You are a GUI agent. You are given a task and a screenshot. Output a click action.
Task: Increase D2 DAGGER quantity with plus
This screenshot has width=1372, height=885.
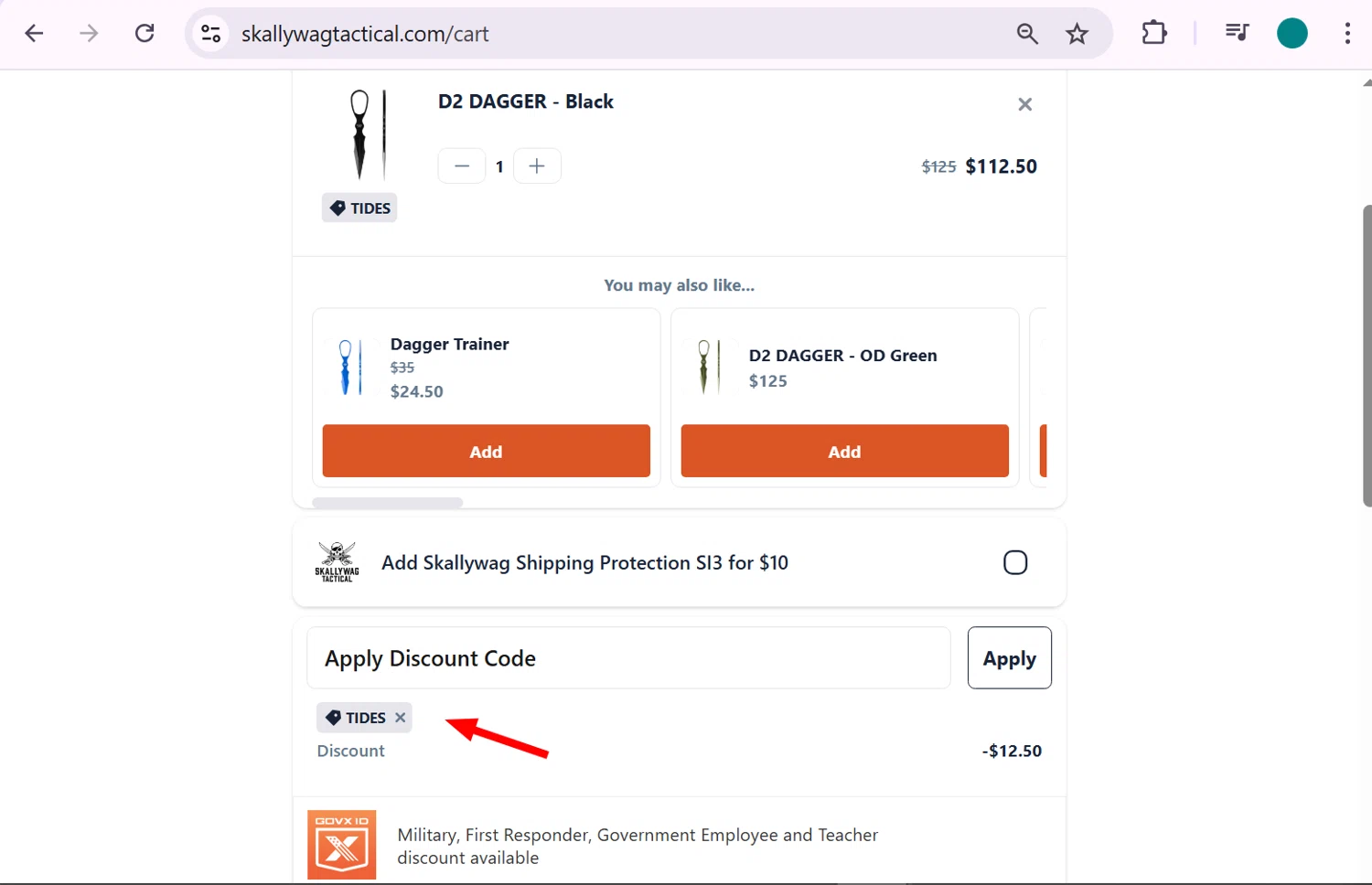[x=537, y=165]
